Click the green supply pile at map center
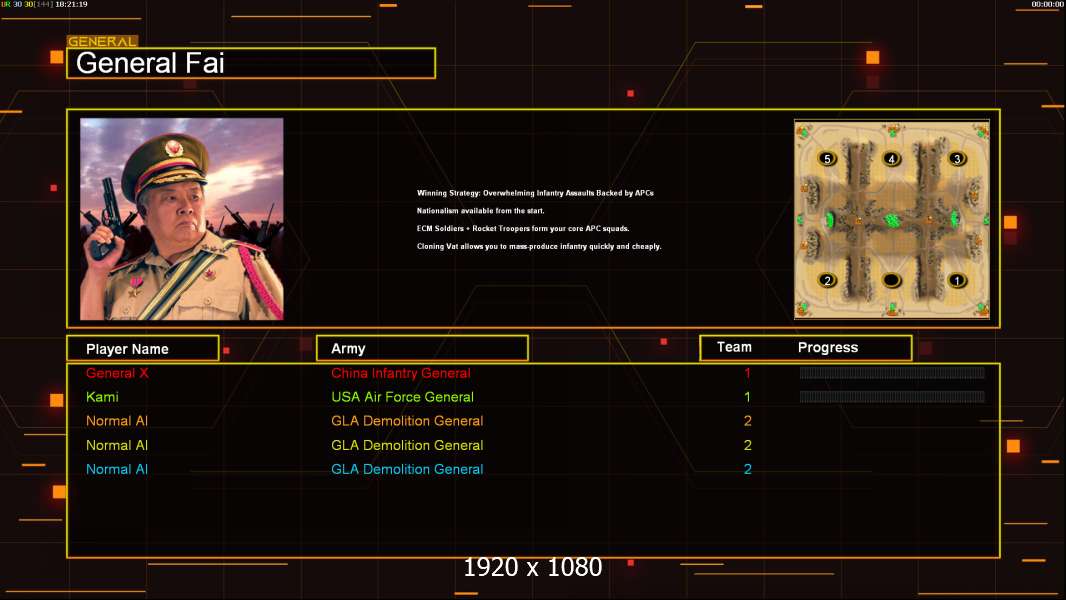Image resolution: width=1066 pixels, height=600 pixels. pos(892,220)
